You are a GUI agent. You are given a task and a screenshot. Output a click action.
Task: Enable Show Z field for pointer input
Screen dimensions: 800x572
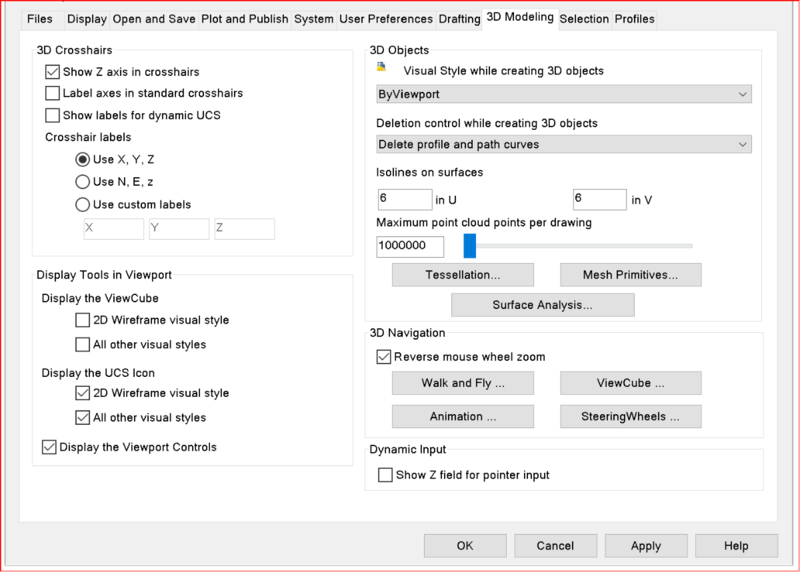(385, 475)
